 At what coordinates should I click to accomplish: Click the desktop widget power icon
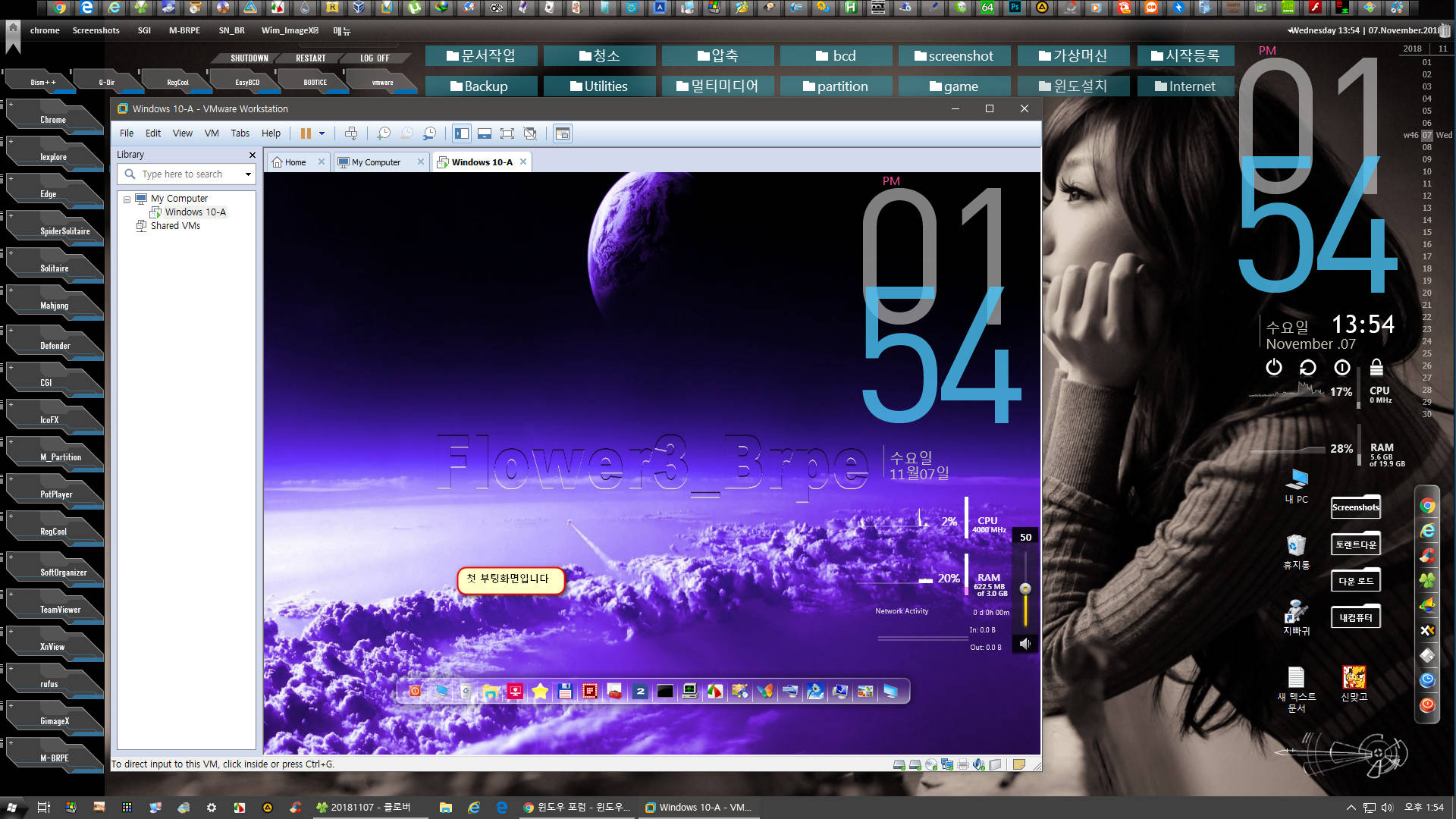click(1274, 368)
